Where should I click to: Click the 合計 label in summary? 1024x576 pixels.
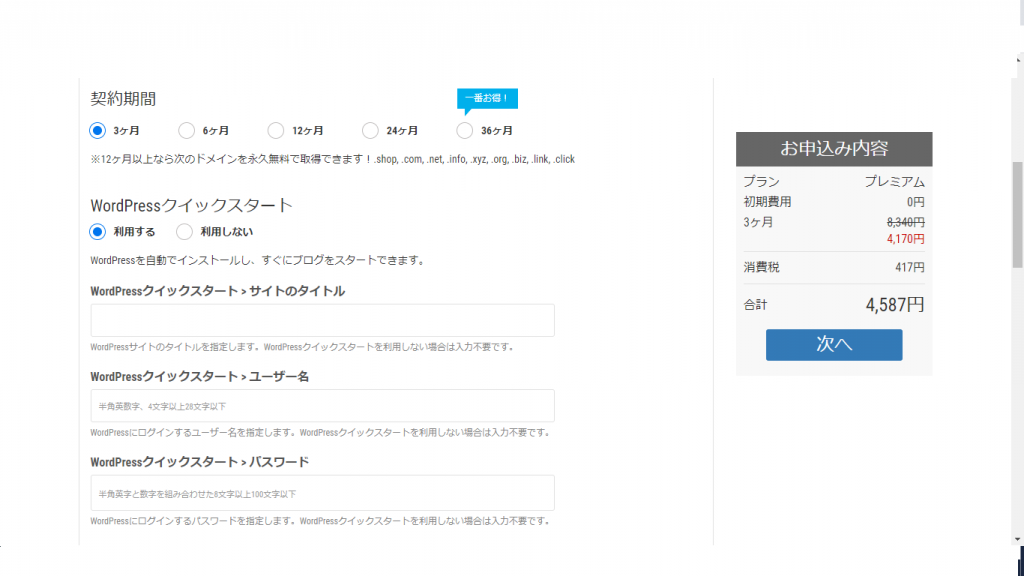pos(756,305)
